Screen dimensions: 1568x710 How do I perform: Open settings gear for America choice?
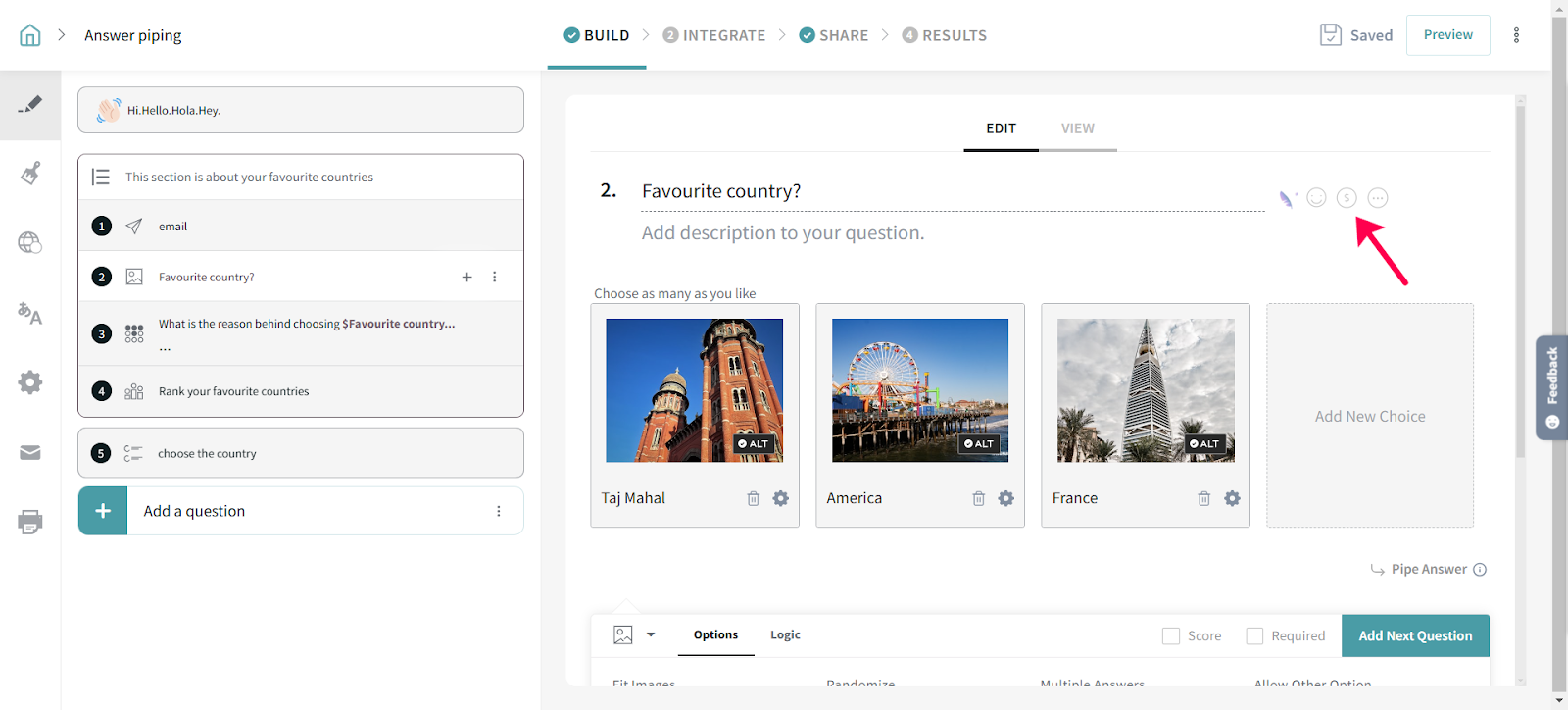[1006, 499]
